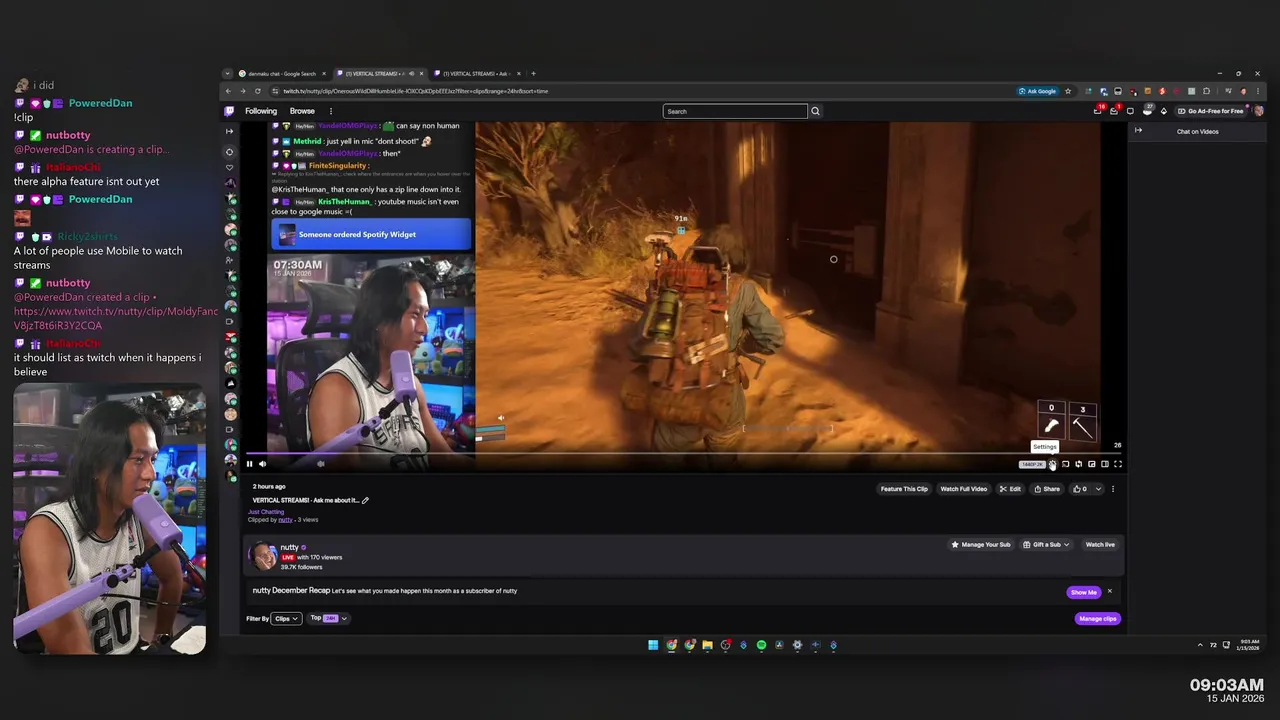Image resolution: width=1280 pixels, height=720 pixels.
Task: Expand the left sidebar arrow
Action: (229, 131)
